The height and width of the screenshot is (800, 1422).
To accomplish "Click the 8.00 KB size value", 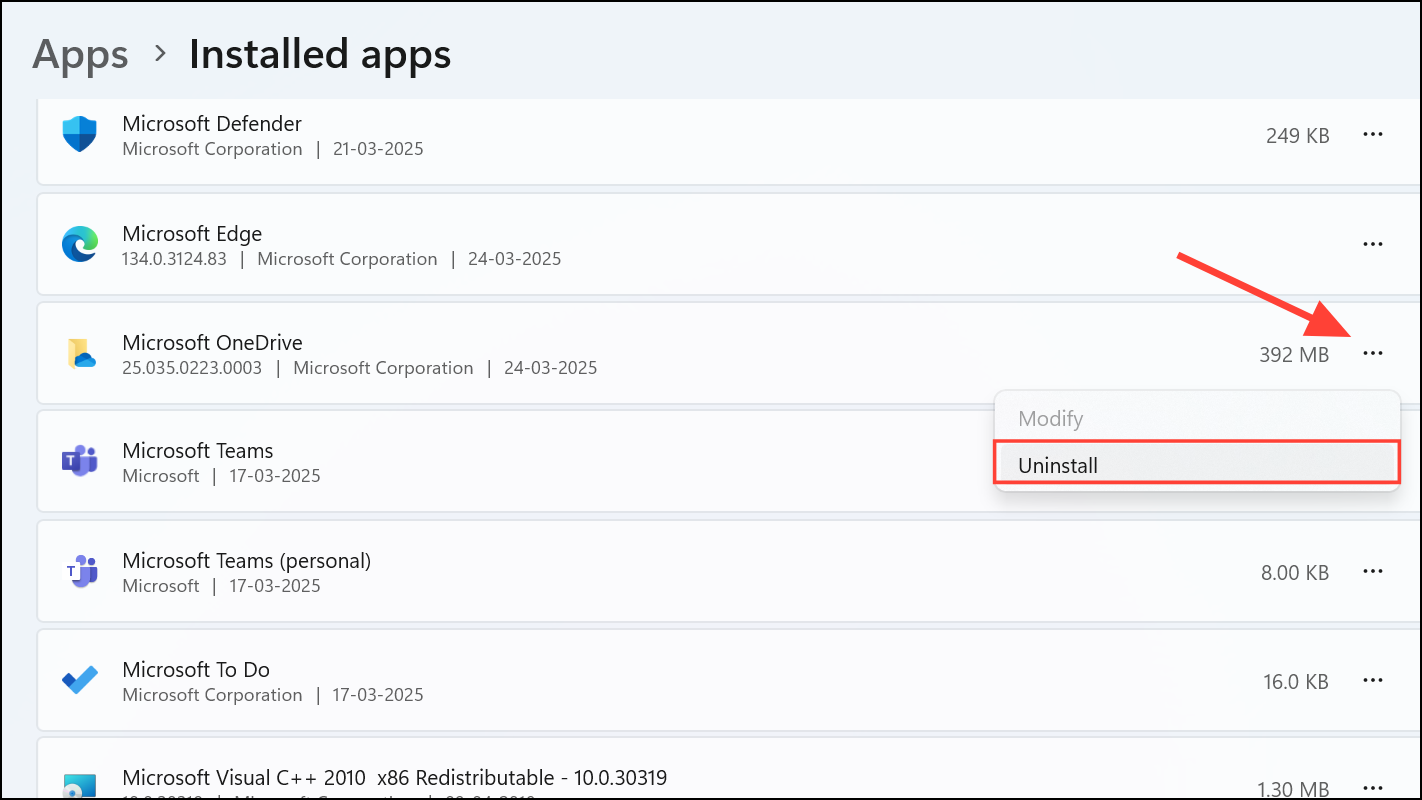I will click(1295, 573).
